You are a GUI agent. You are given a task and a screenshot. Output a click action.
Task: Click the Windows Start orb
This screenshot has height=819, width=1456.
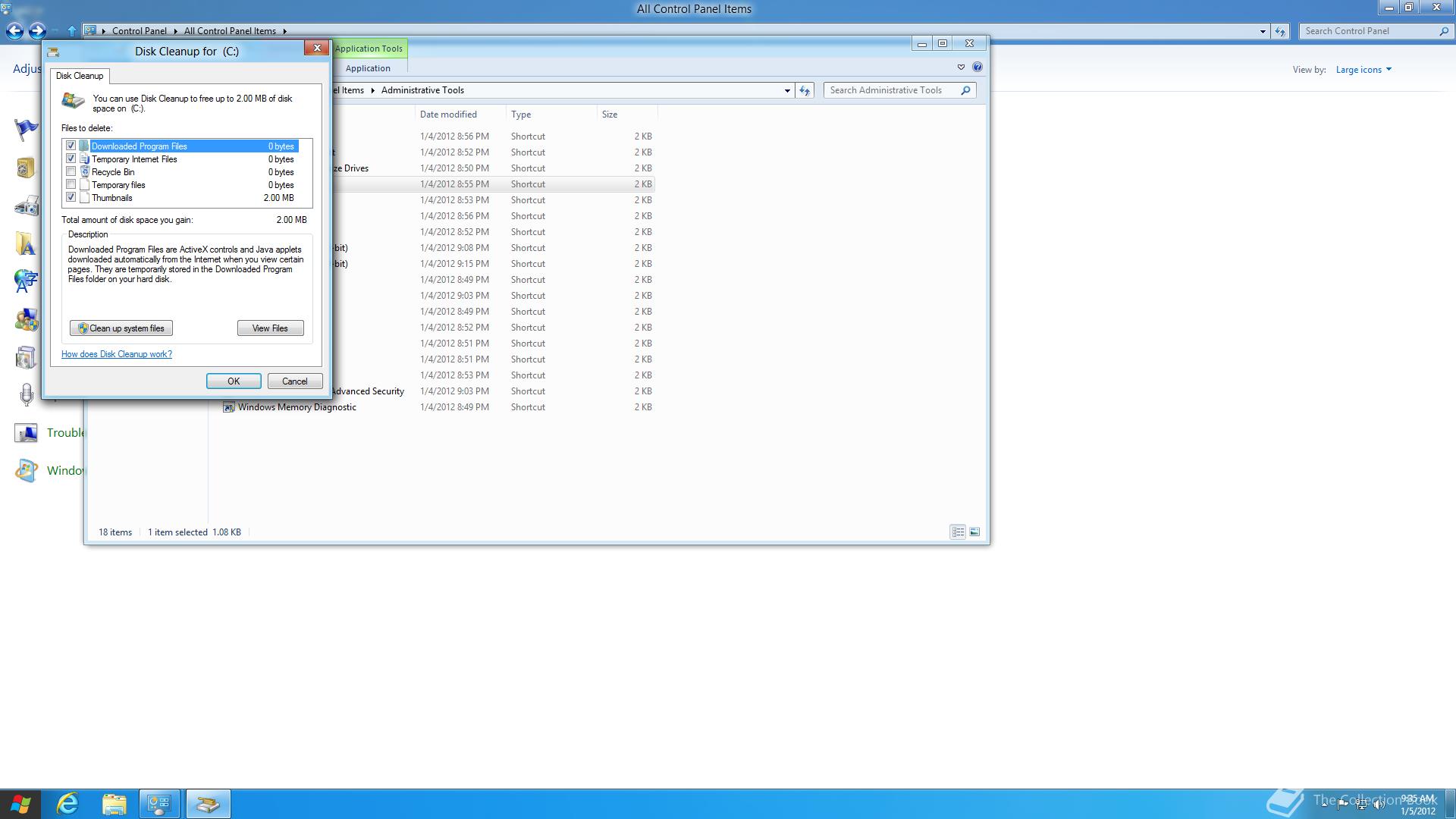click(x=20, y=804)
